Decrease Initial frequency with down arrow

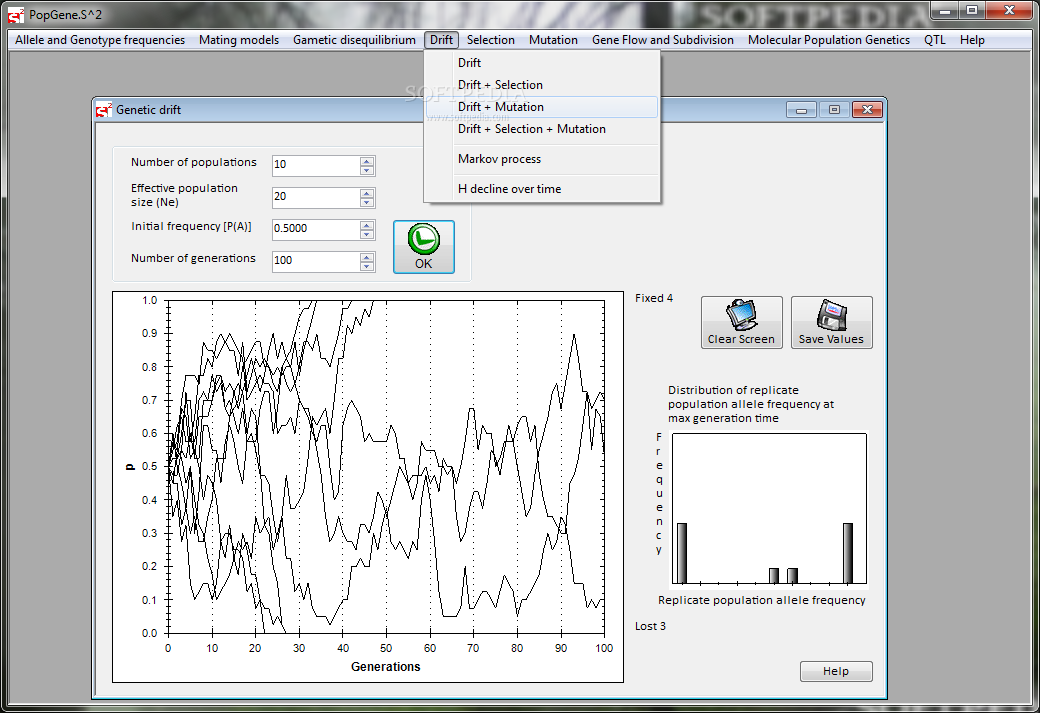pyautogui.click(x=367, y=233)
